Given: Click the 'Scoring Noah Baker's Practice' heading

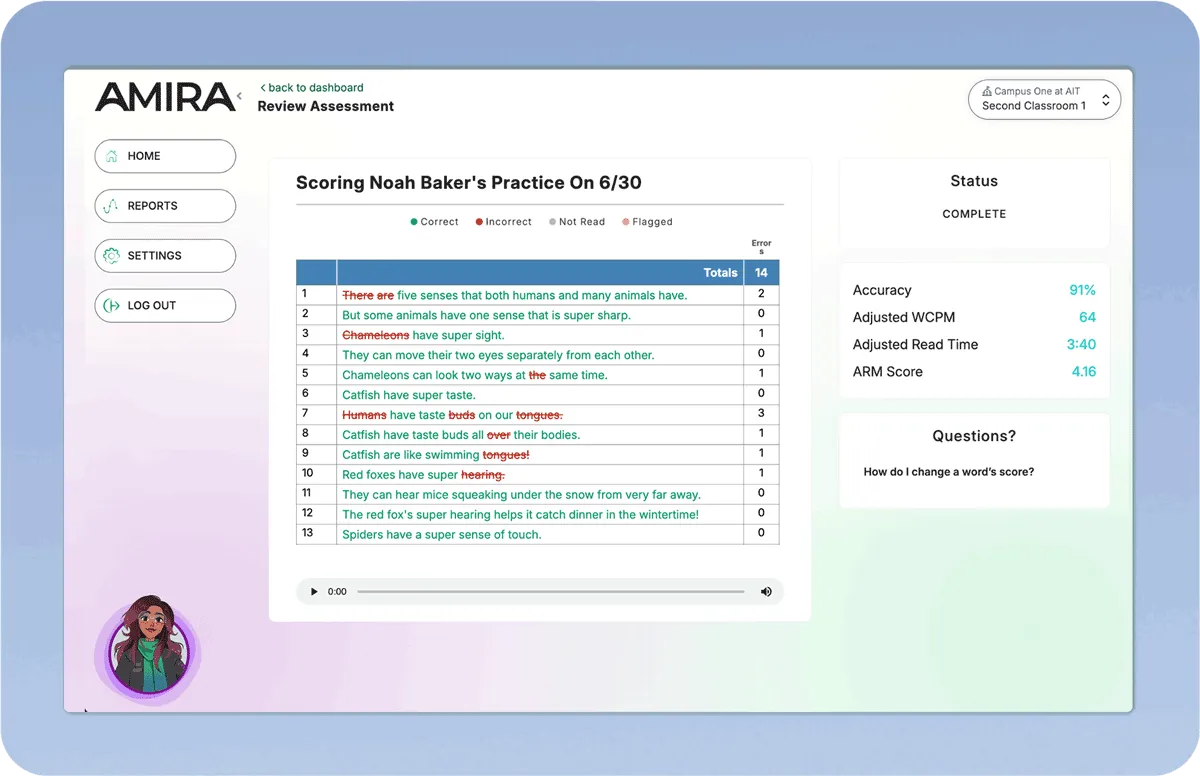Looking at the screenshot, I should 468,183.
